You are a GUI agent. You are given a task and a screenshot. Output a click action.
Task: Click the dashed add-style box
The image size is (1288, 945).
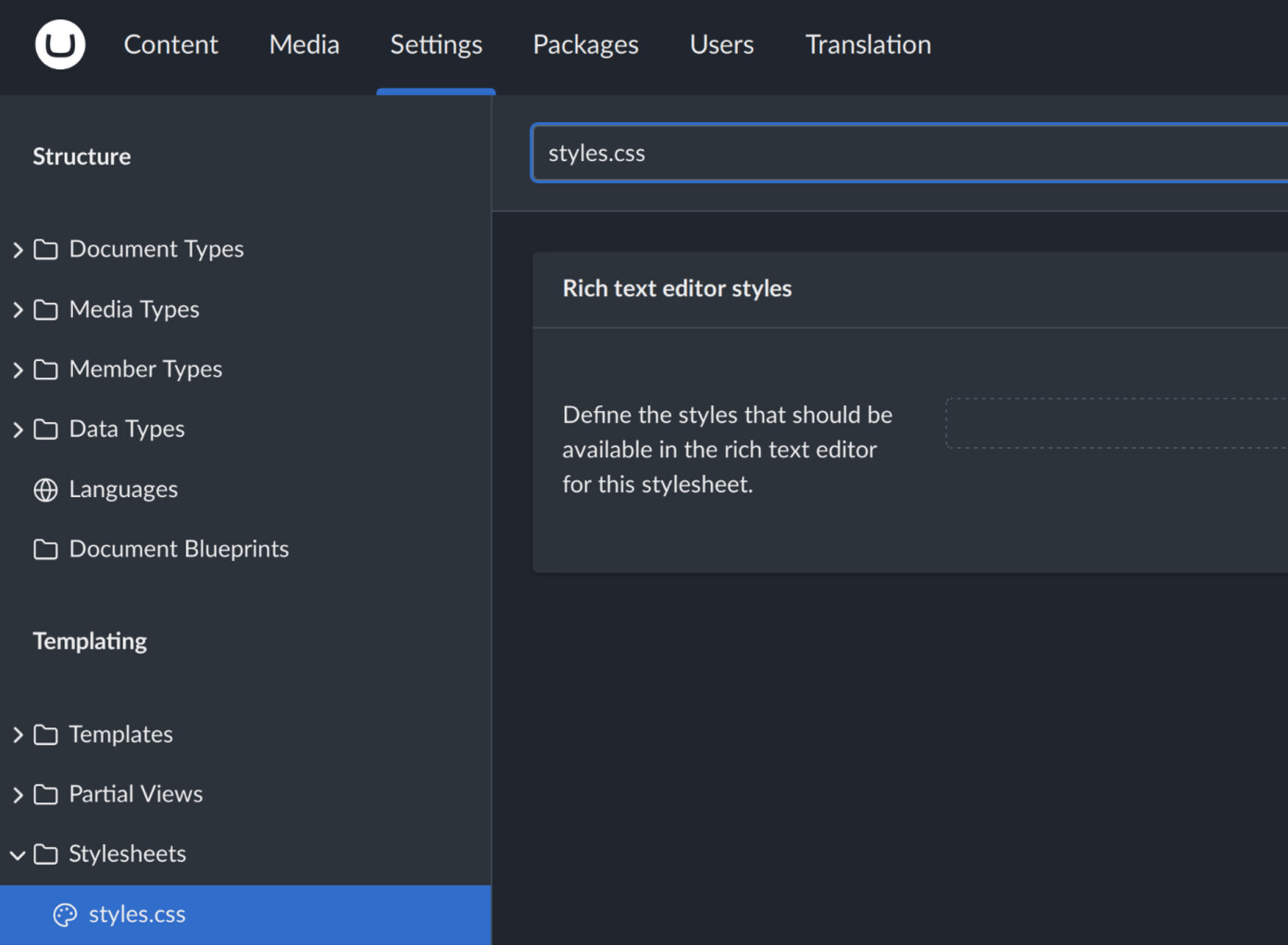1116,424
